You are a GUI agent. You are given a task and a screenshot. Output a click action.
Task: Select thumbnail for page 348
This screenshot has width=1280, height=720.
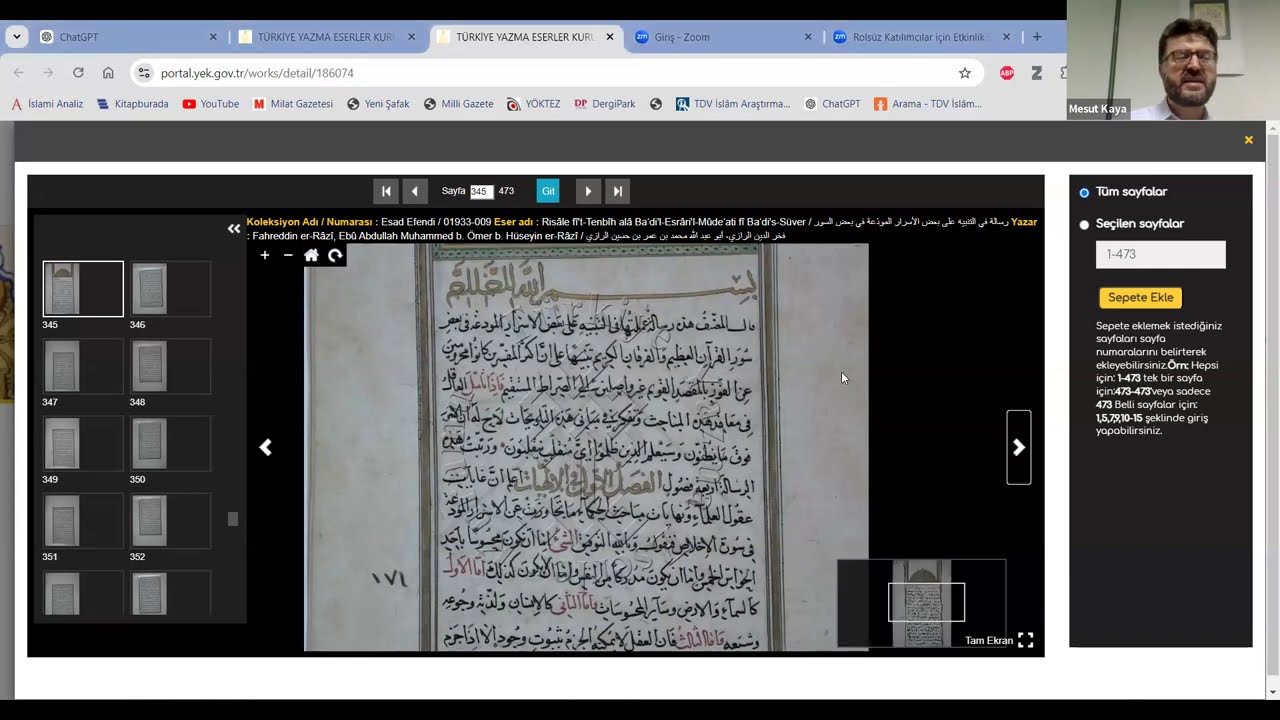click(170, 366)
